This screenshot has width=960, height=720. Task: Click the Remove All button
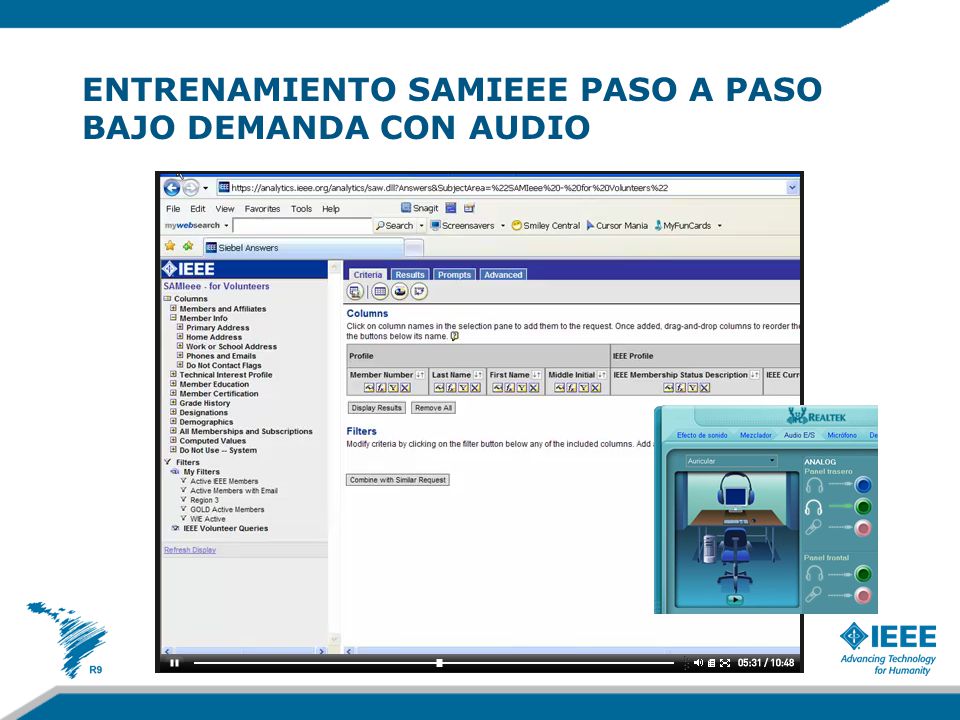tap(433, 408)
